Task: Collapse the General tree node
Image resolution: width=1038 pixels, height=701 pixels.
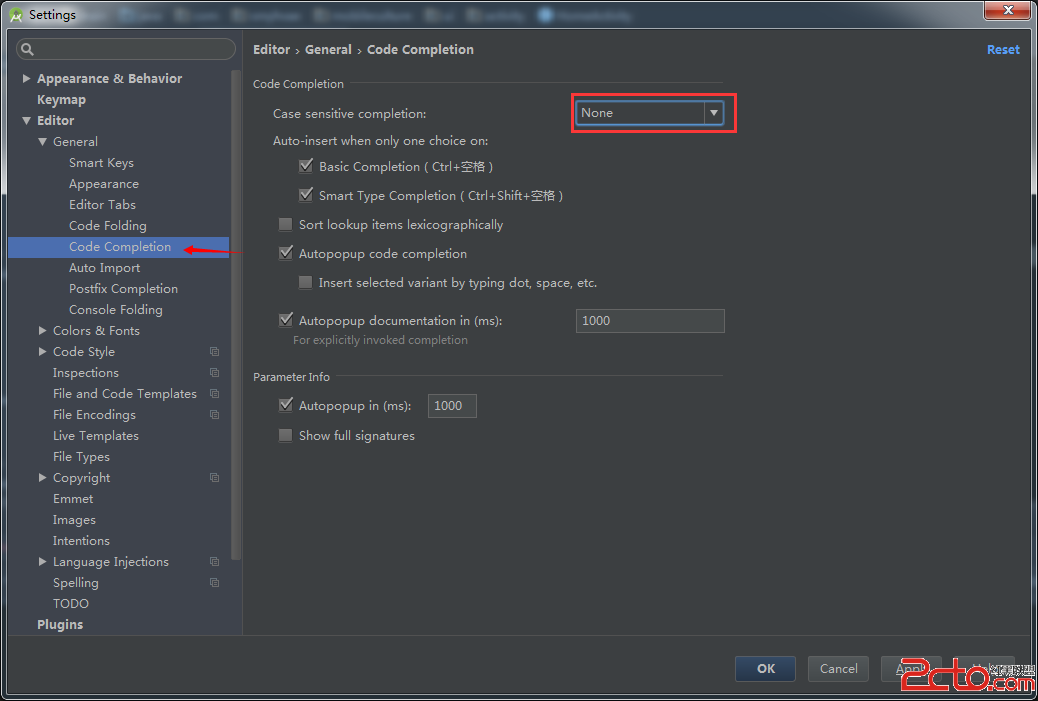Action: 42,142
